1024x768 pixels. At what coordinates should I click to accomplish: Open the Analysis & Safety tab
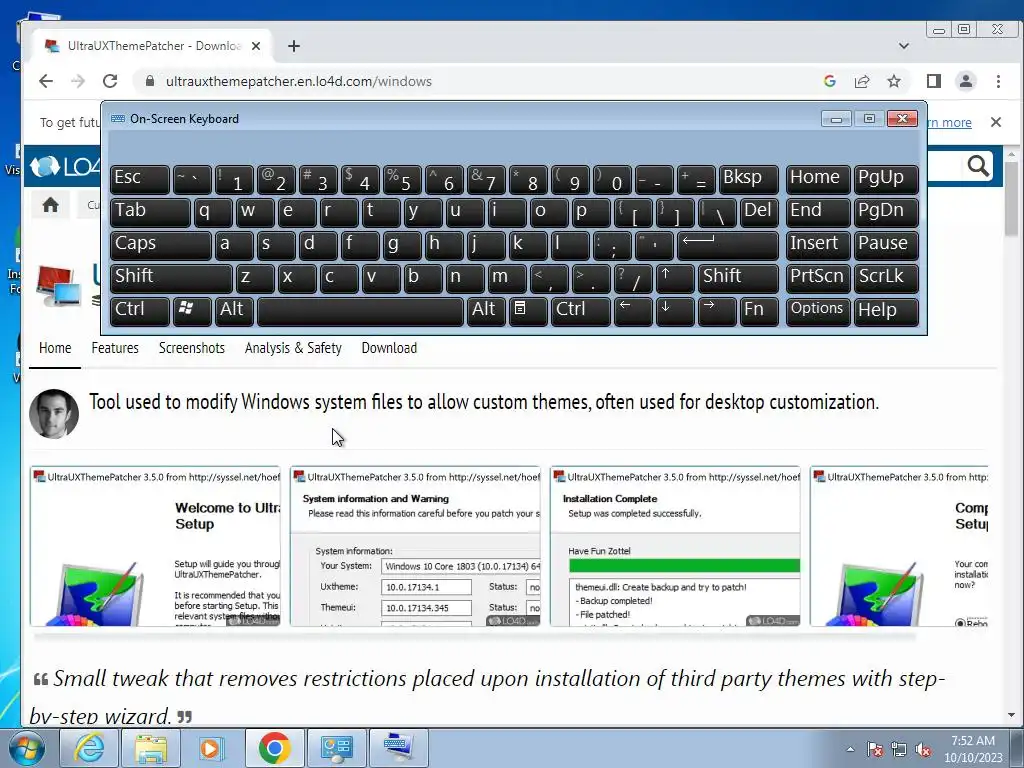click(x=293, y=348)
